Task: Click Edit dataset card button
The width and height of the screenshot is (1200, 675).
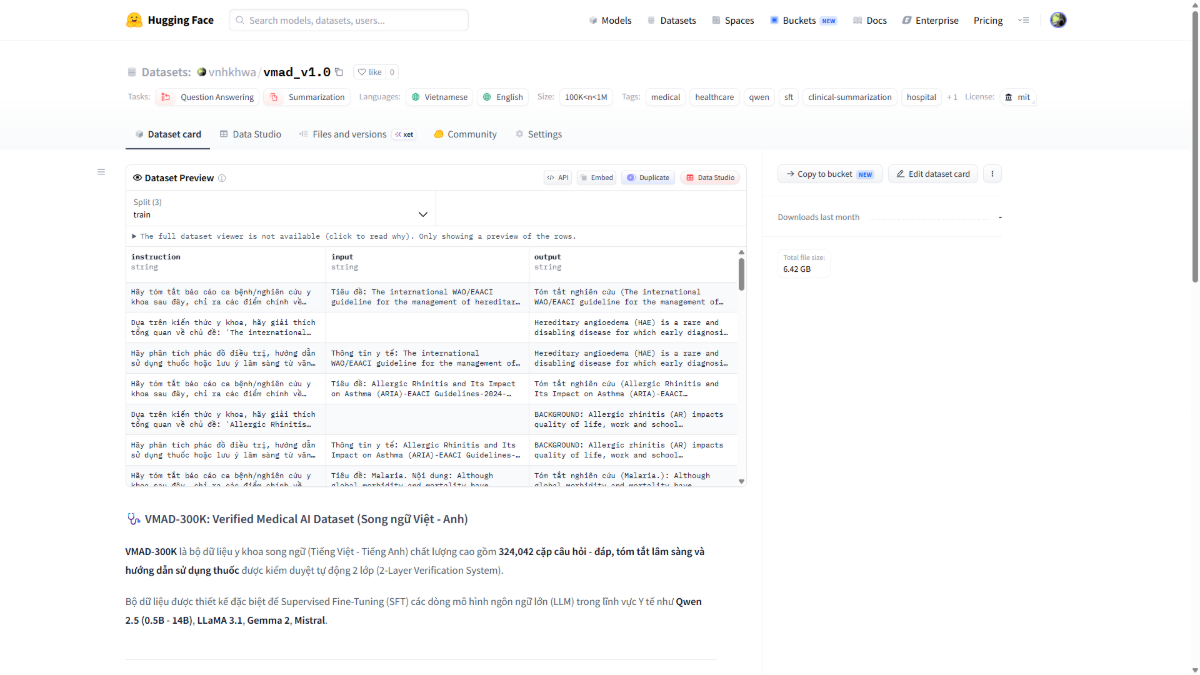Action: [x=933, y=174]
